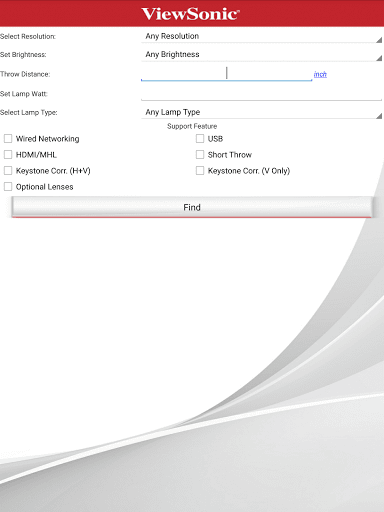Check the Optional Lenses checkbox
This screenshot has height=512, width=384.
click(8, 187)
